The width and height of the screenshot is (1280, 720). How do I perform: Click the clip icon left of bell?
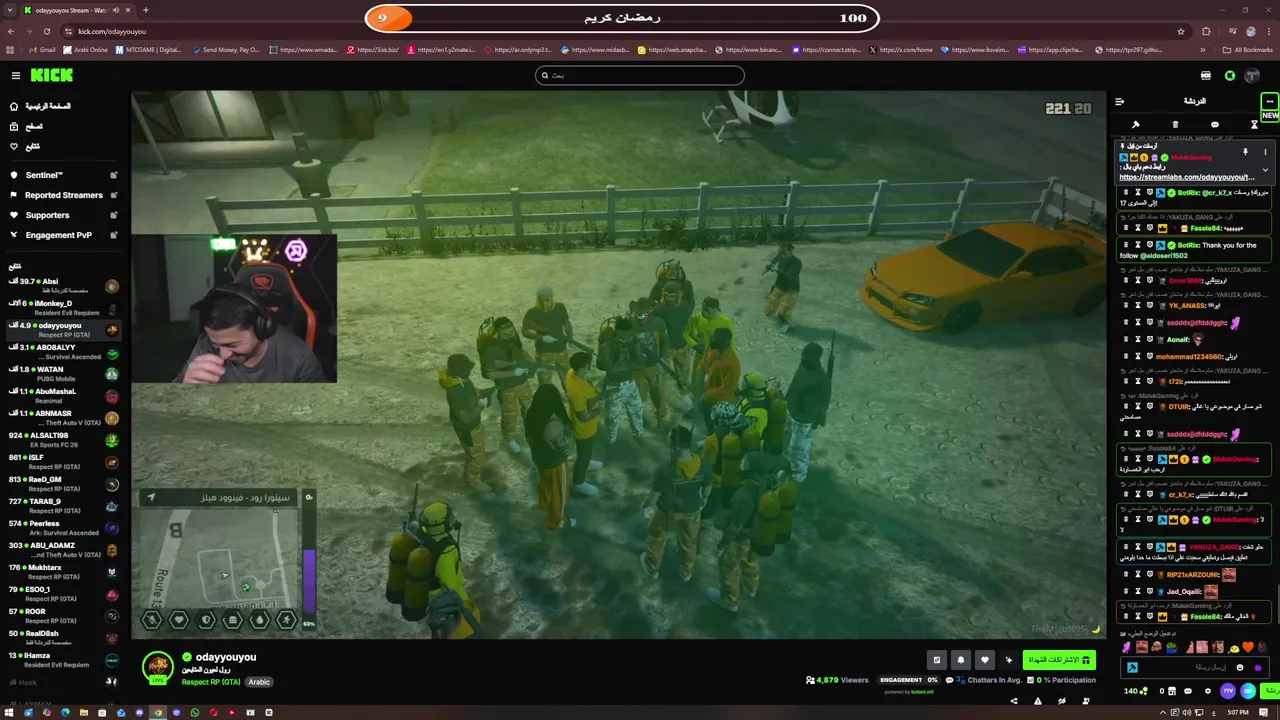[x=937, y=660]
